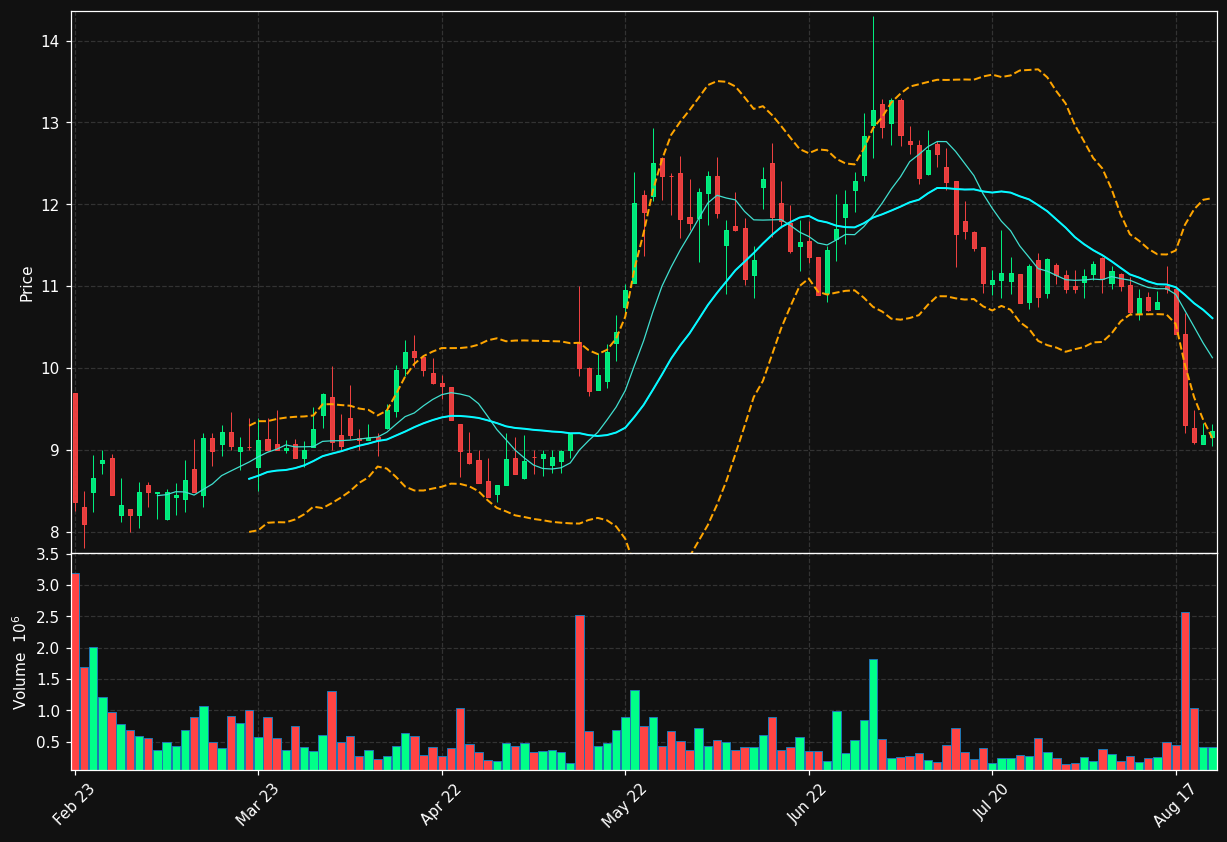Select the 9 tick on price axis
The height and width of the screenshot is (842, 1227).
click(56, 451)
